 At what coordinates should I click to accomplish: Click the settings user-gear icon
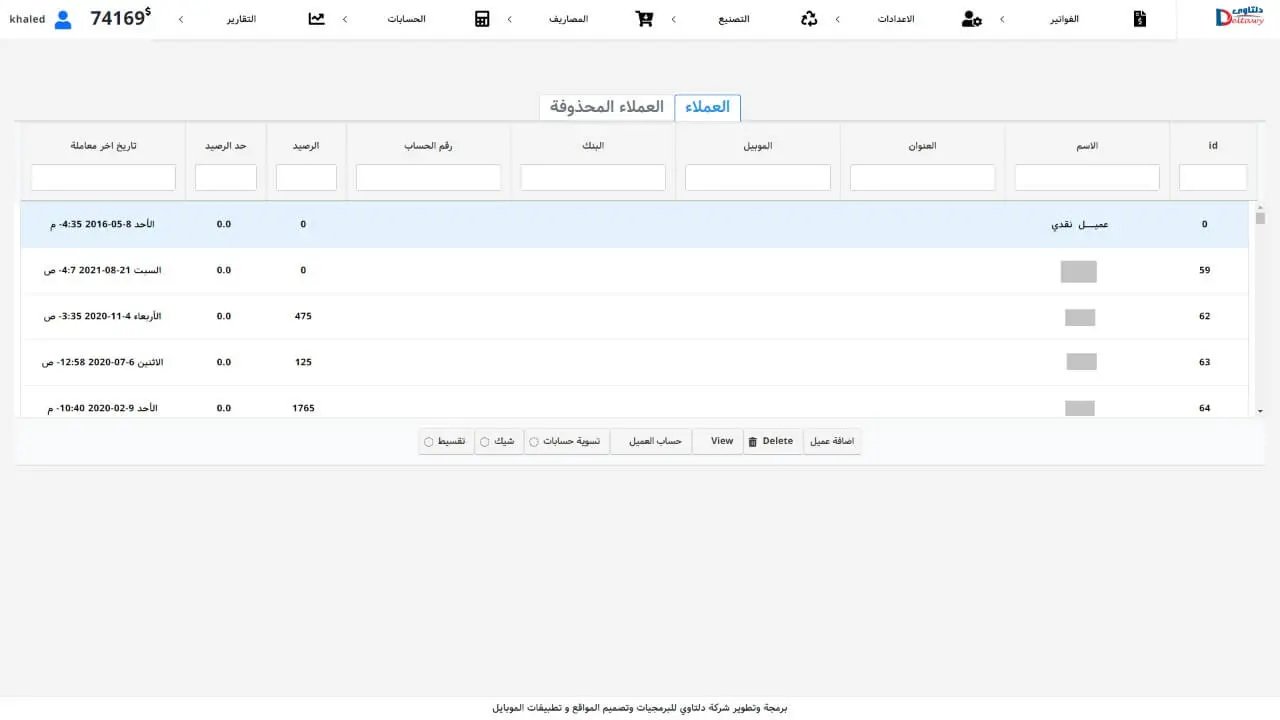[971, 19]
